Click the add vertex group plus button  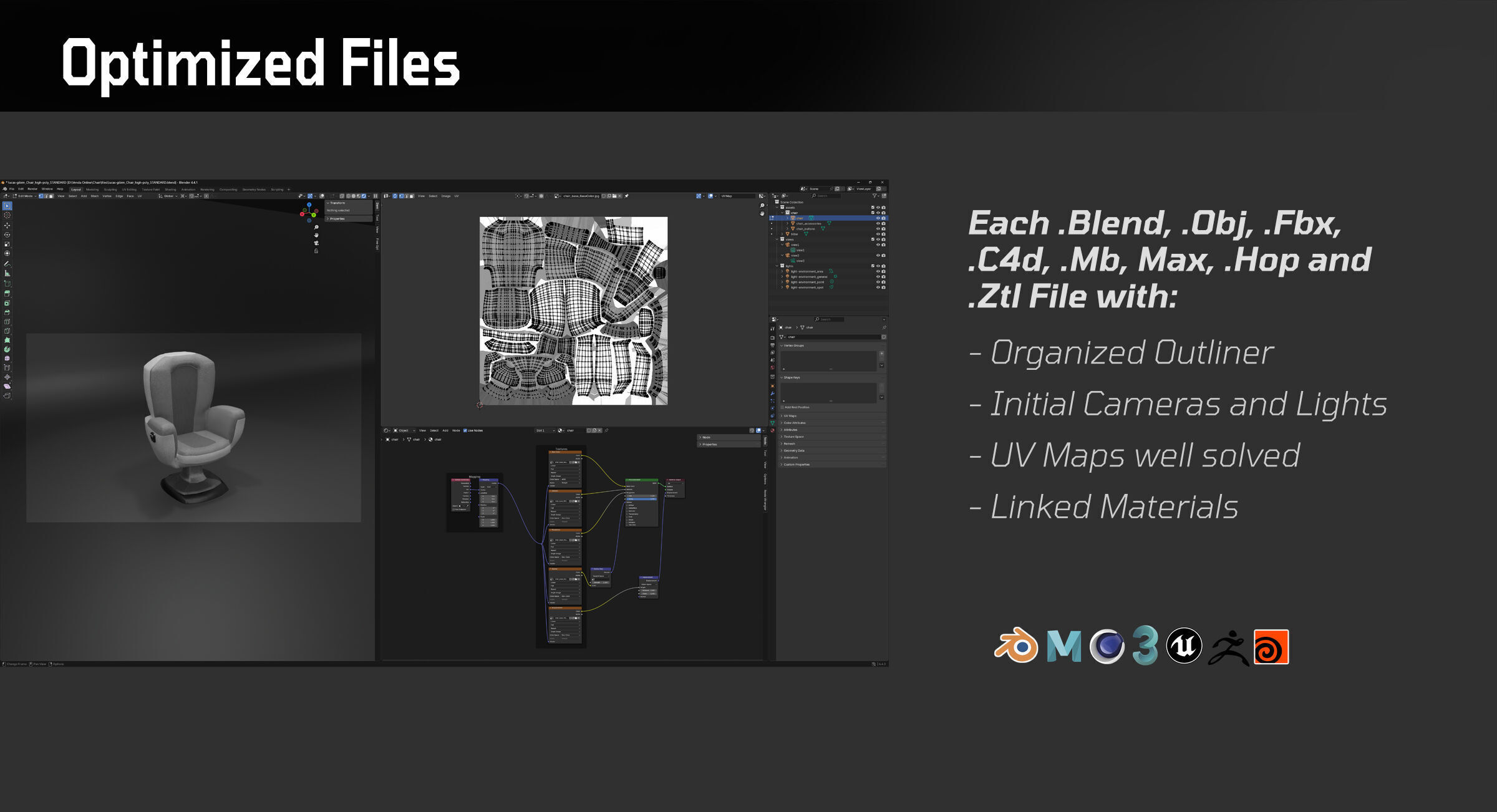881,354
